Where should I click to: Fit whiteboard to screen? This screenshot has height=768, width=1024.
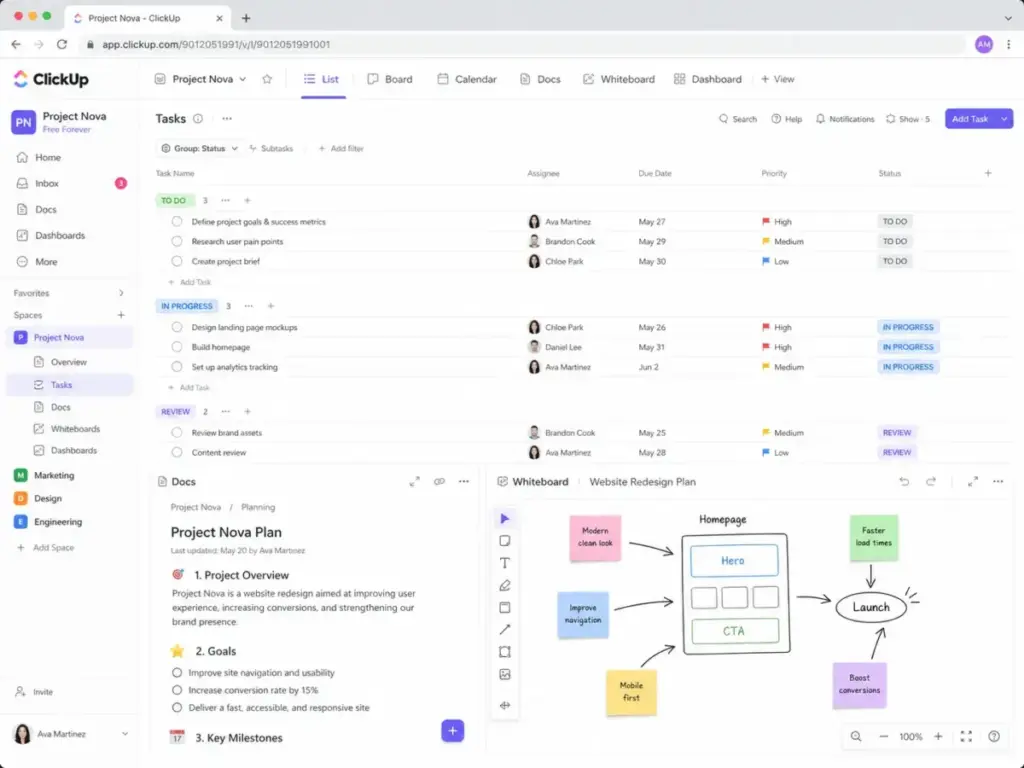coord(966,737)
